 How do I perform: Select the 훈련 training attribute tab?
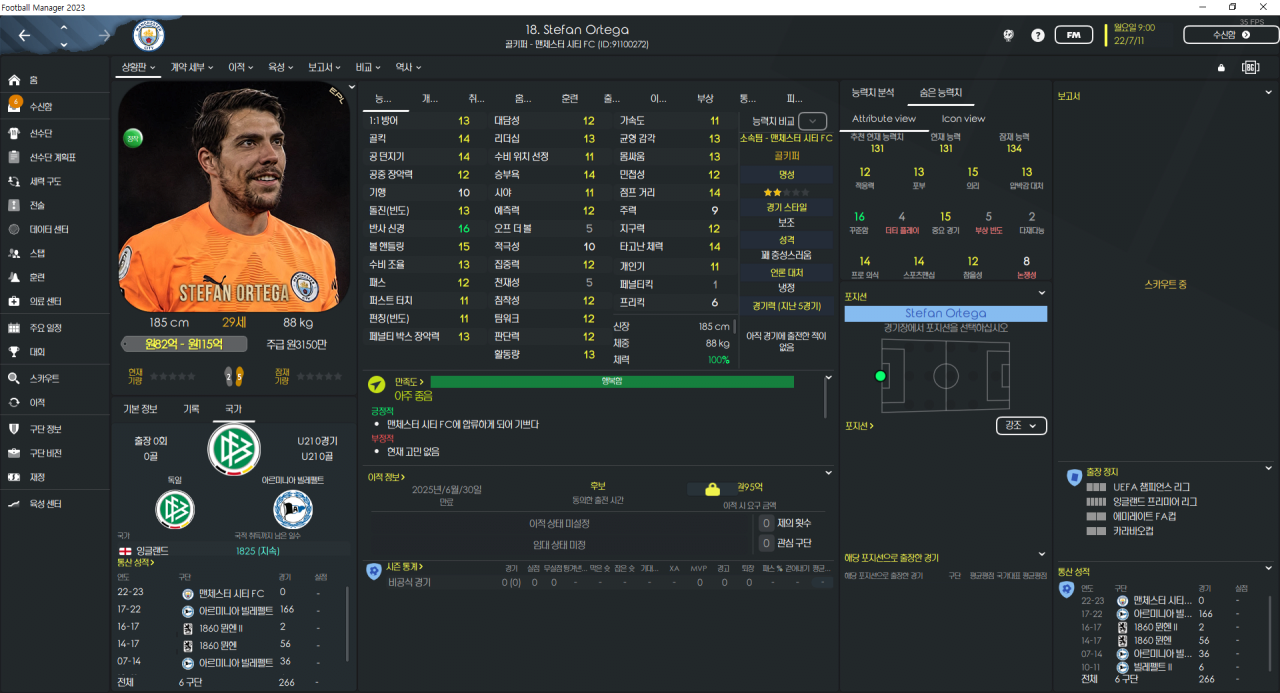click(x=569, y=98)
